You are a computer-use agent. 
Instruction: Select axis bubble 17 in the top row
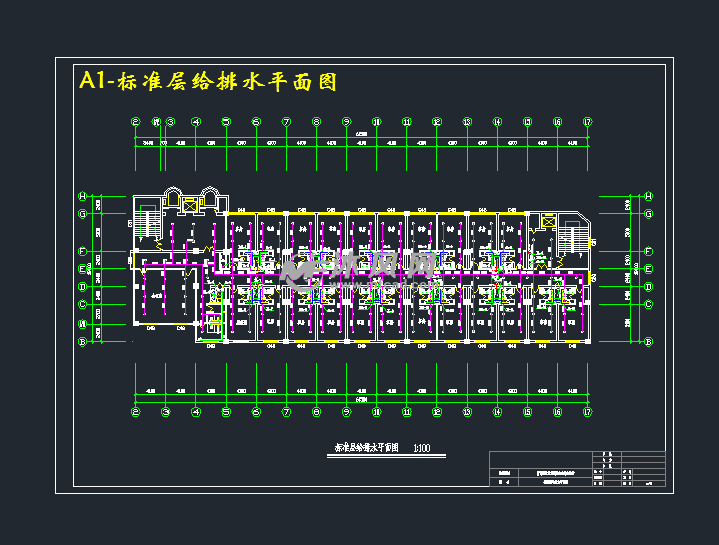(x=587, y=122)
